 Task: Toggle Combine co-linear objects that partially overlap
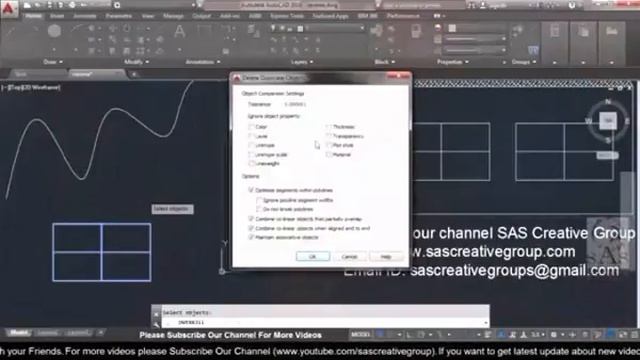click(251, 219)
